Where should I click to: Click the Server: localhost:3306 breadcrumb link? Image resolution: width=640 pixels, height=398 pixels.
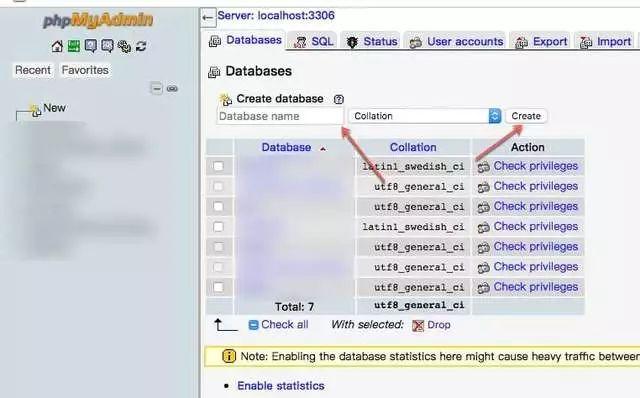click(276, 16)
